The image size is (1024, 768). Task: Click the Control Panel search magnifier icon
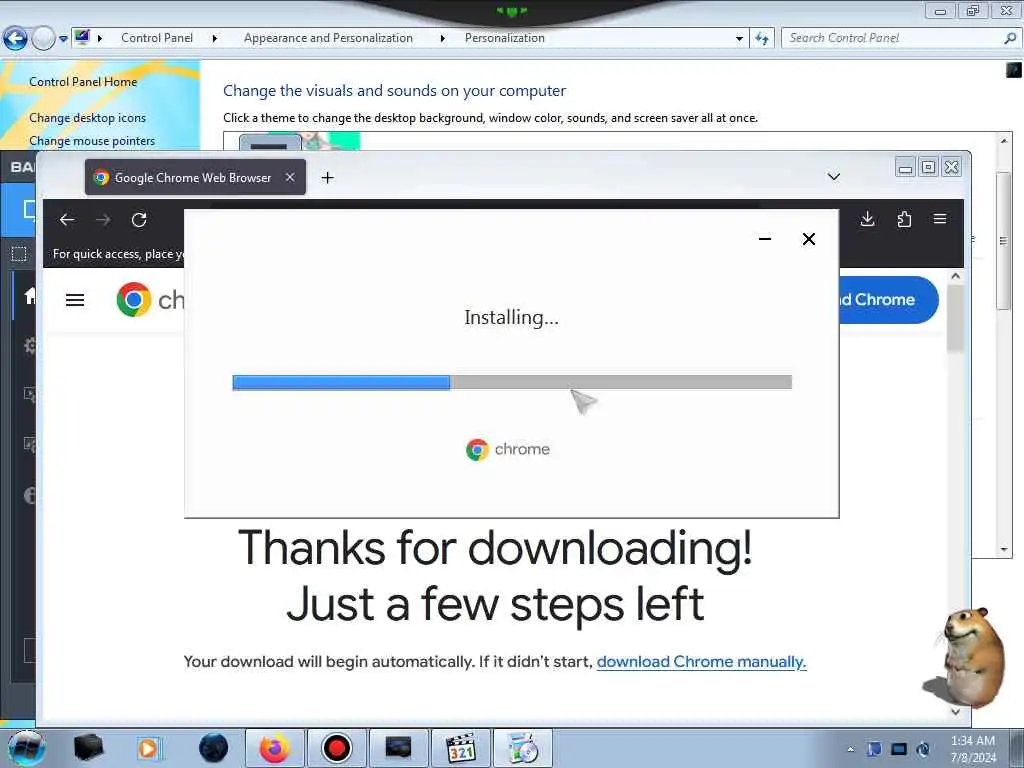coord(1010,38)
